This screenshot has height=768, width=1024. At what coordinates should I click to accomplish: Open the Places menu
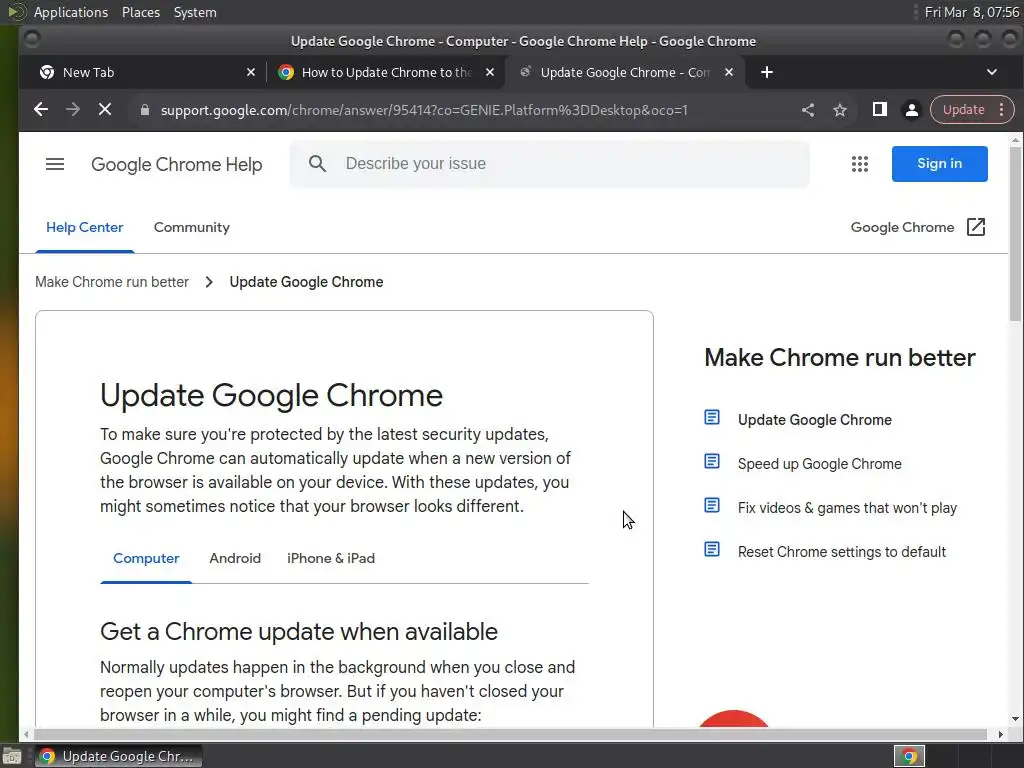[140, 12]
